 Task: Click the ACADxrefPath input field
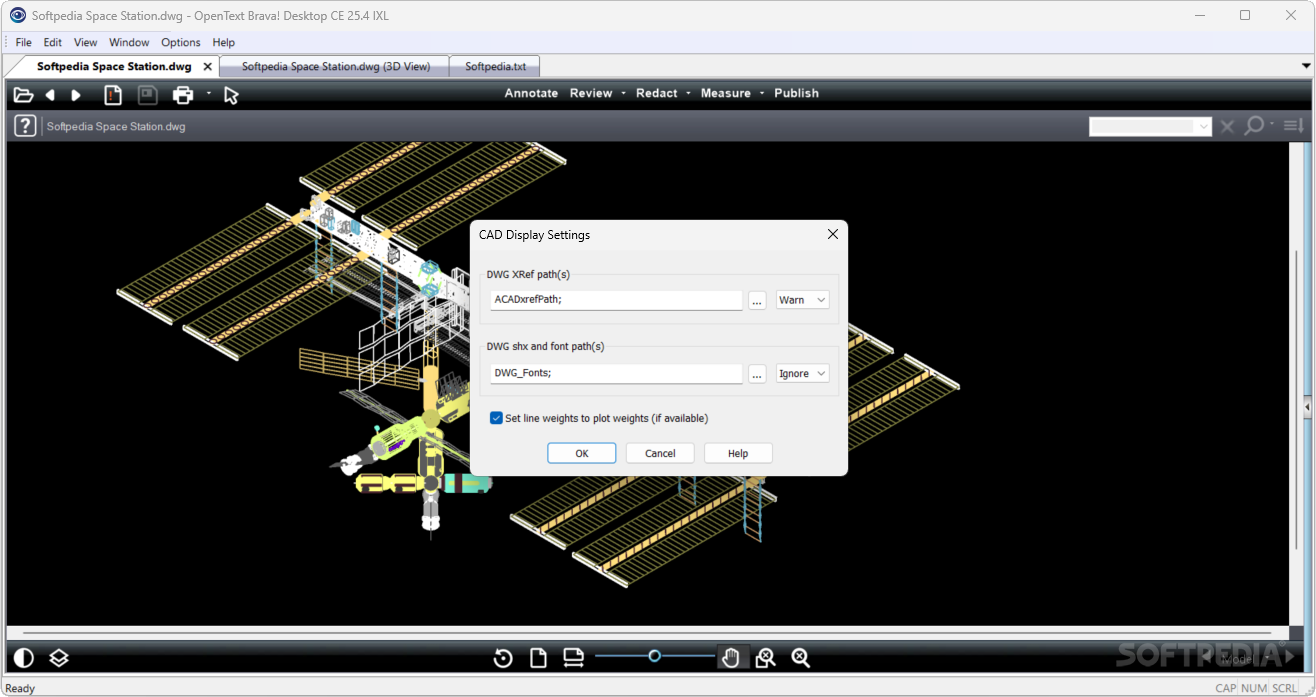(x=616, y=300)
